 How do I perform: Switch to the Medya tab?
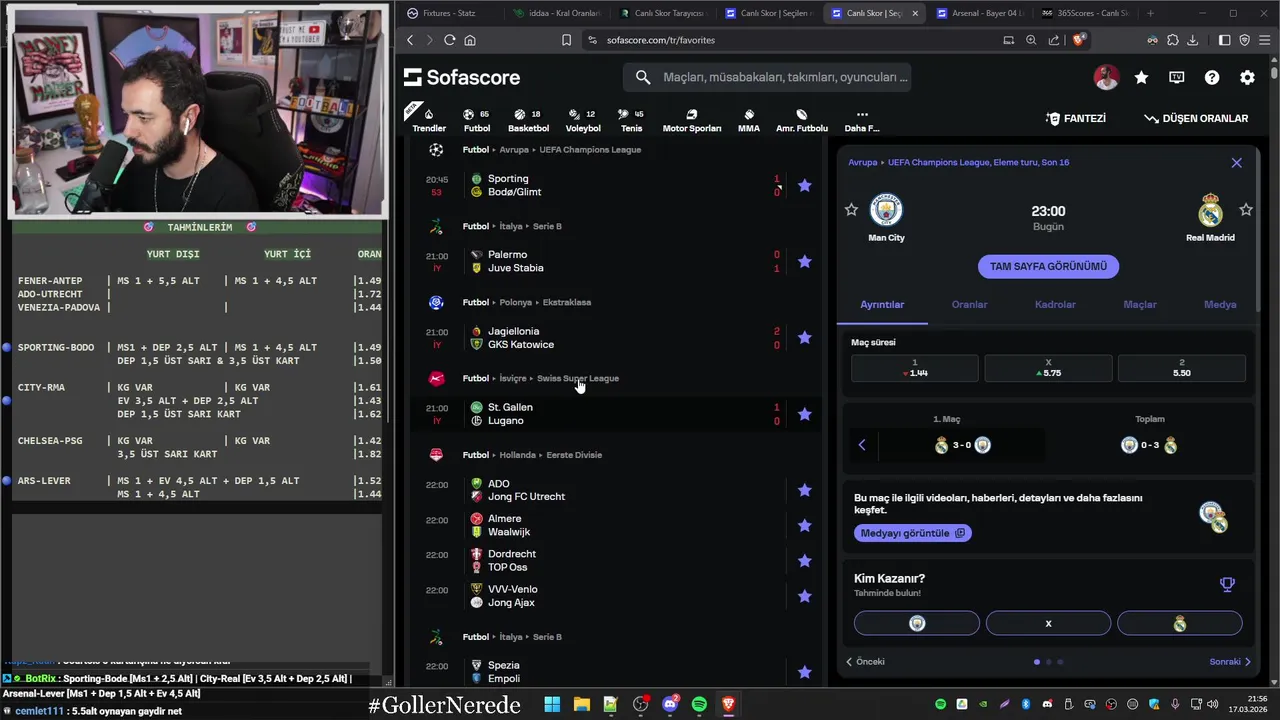coord(1220,305)
